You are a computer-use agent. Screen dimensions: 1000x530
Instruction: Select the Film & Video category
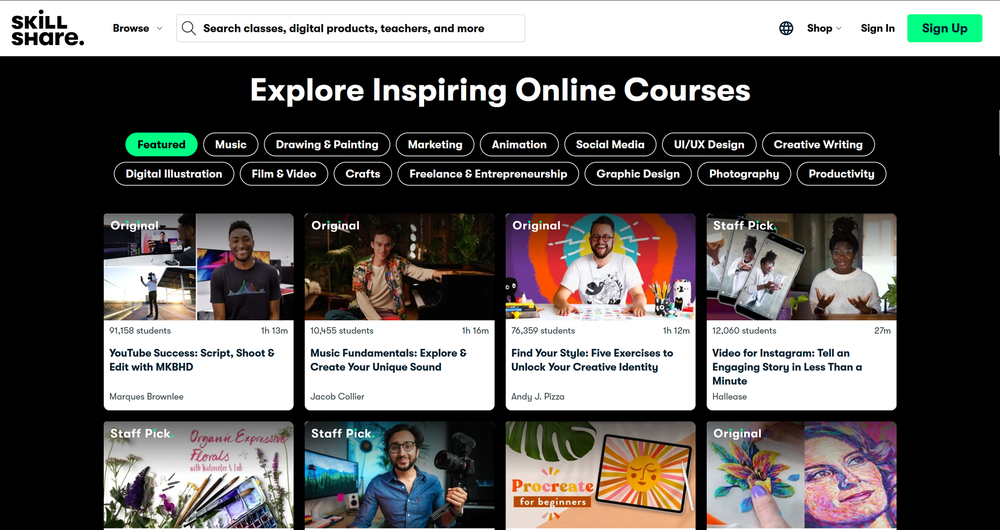(284, 174)
